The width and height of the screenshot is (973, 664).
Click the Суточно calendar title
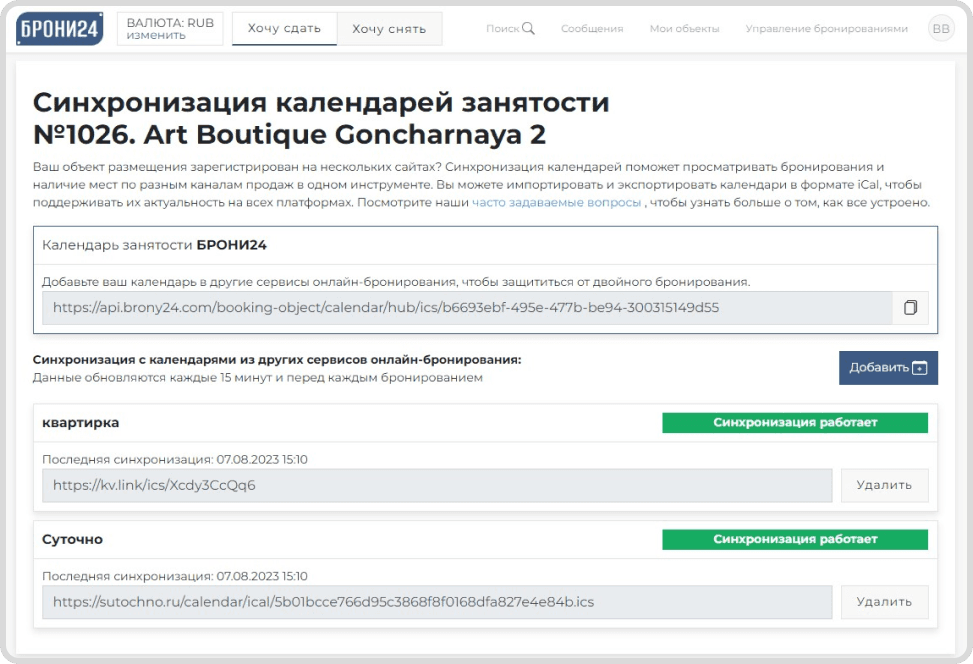73,539
